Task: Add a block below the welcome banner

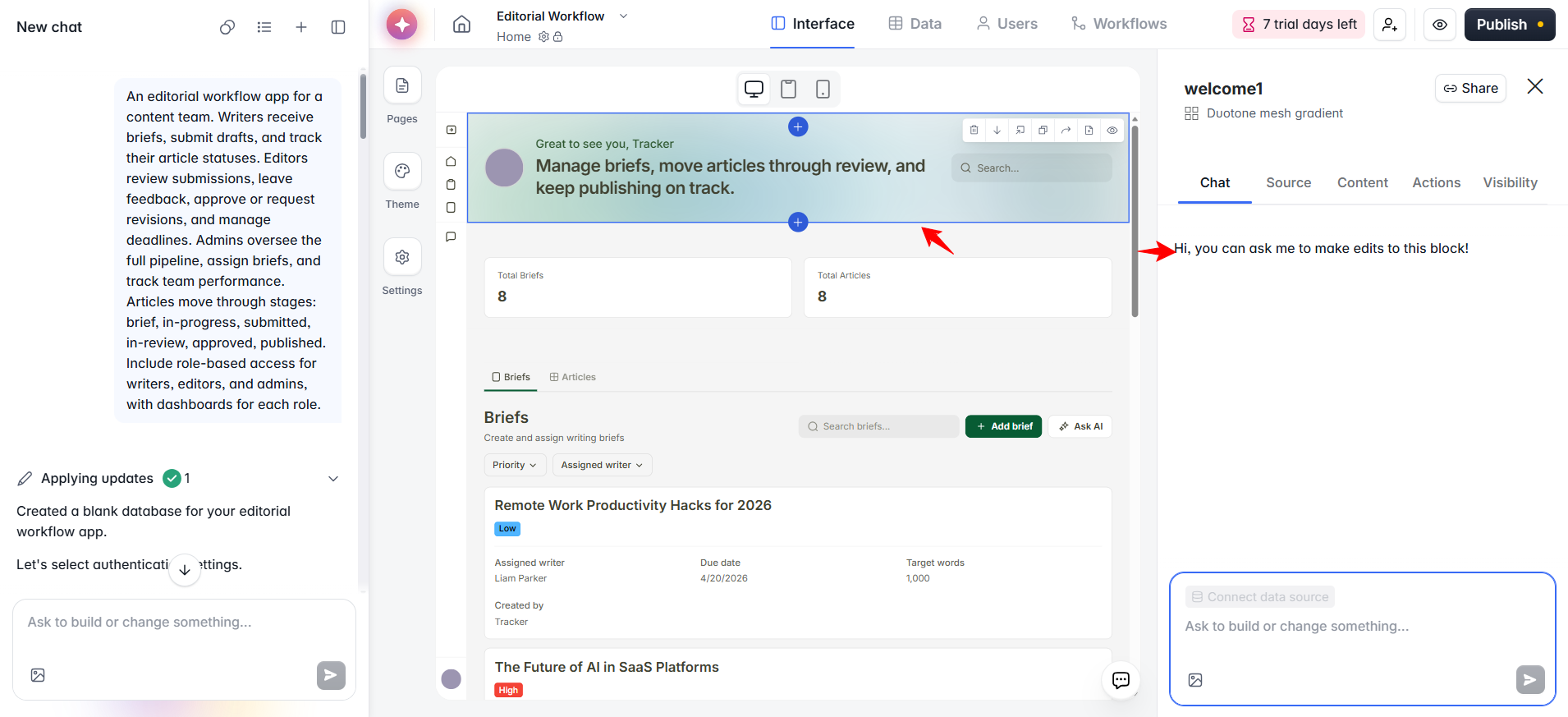Action: (x=798, y=222)
